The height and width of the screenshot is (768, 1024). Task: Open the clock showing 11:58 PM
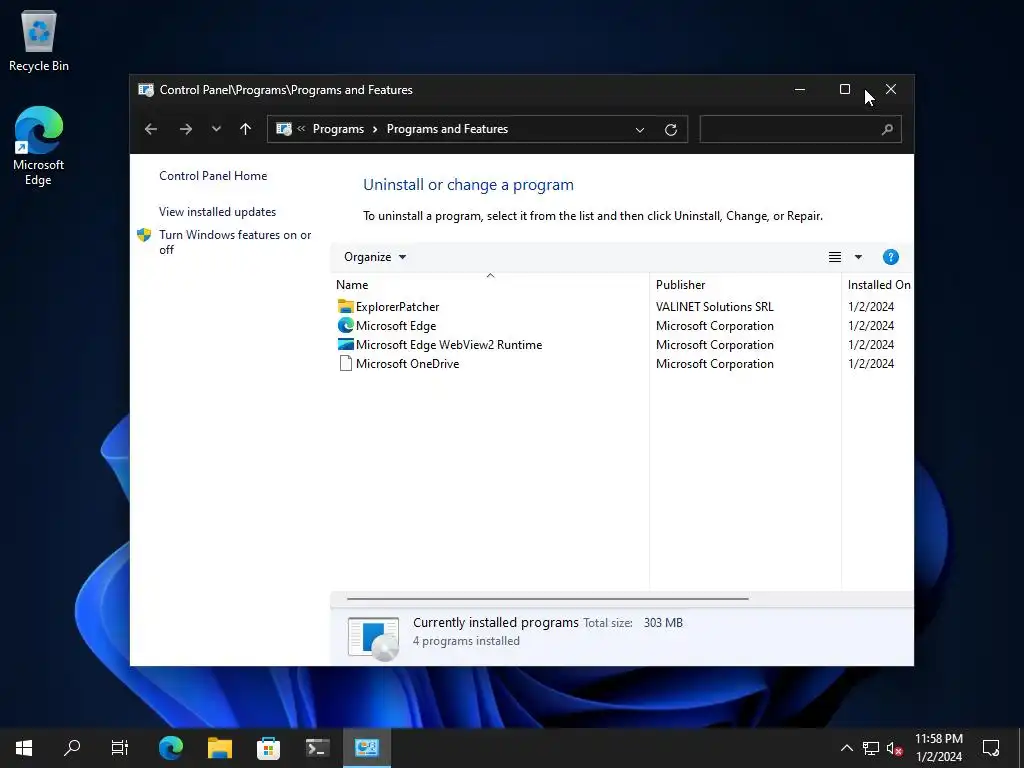tap(938, 748)
